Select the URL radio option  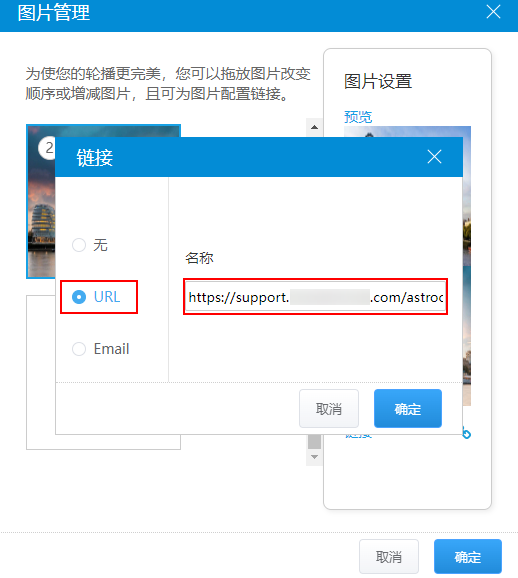79,297
